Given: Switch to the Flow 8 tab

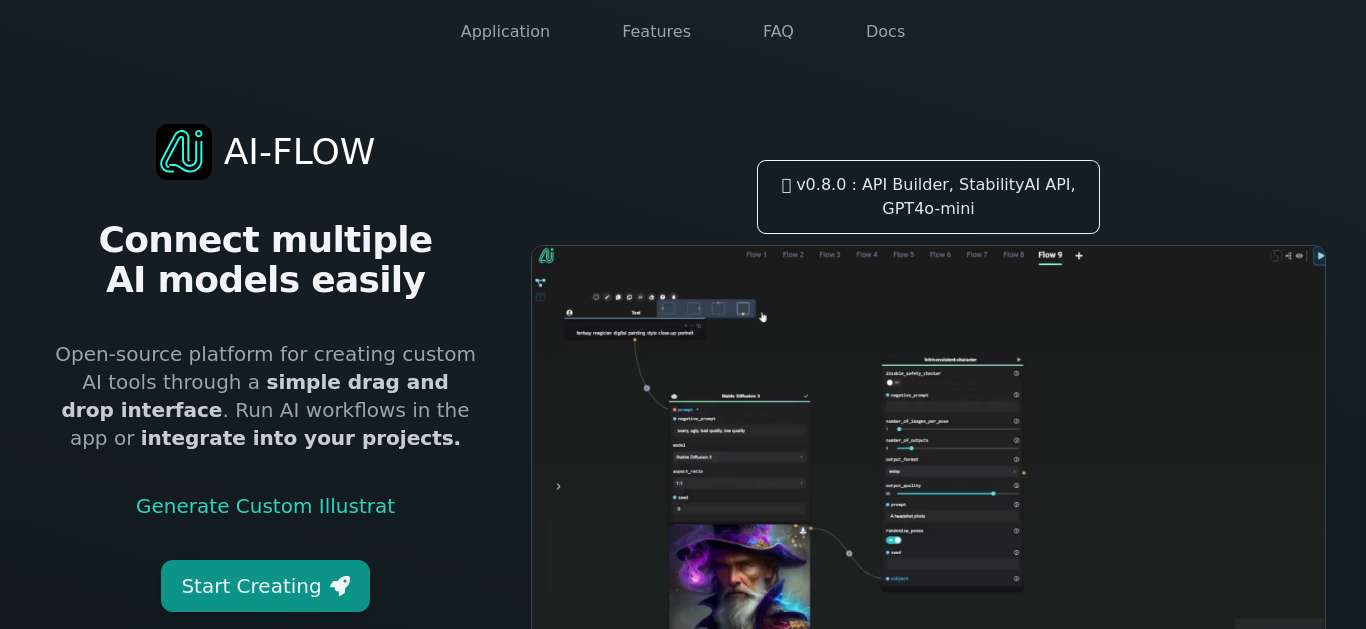Looking at the screenshot, I should click(1014, 255).
